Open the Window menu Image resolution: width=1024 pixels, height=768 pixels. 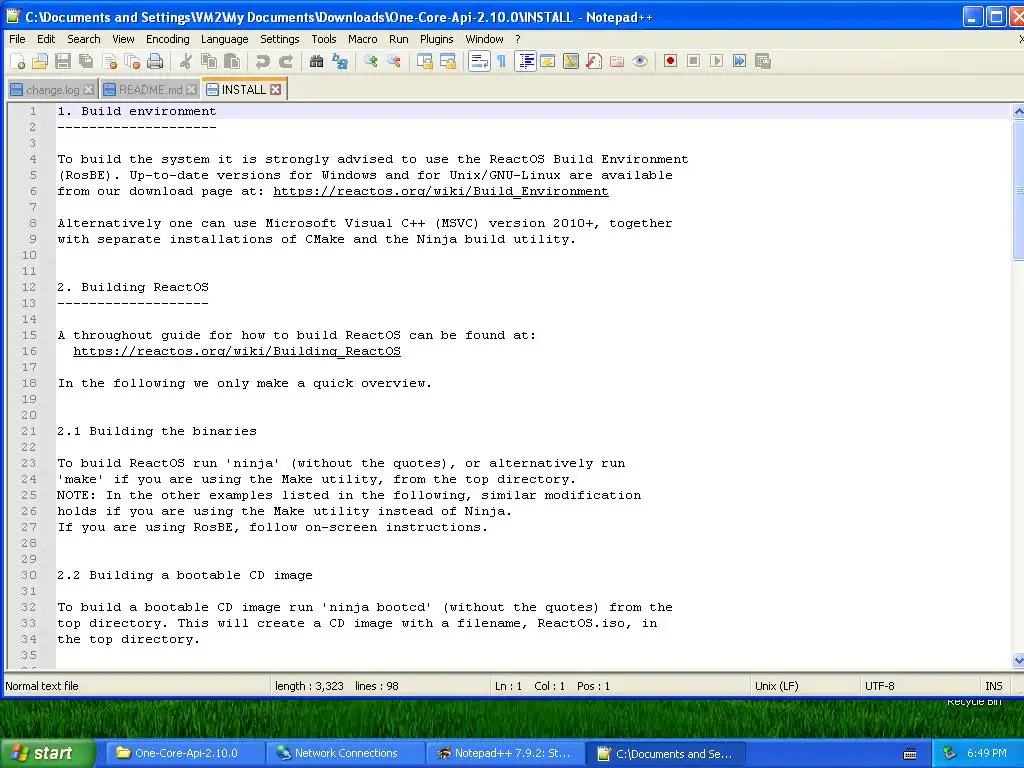(x=484, y=39)
